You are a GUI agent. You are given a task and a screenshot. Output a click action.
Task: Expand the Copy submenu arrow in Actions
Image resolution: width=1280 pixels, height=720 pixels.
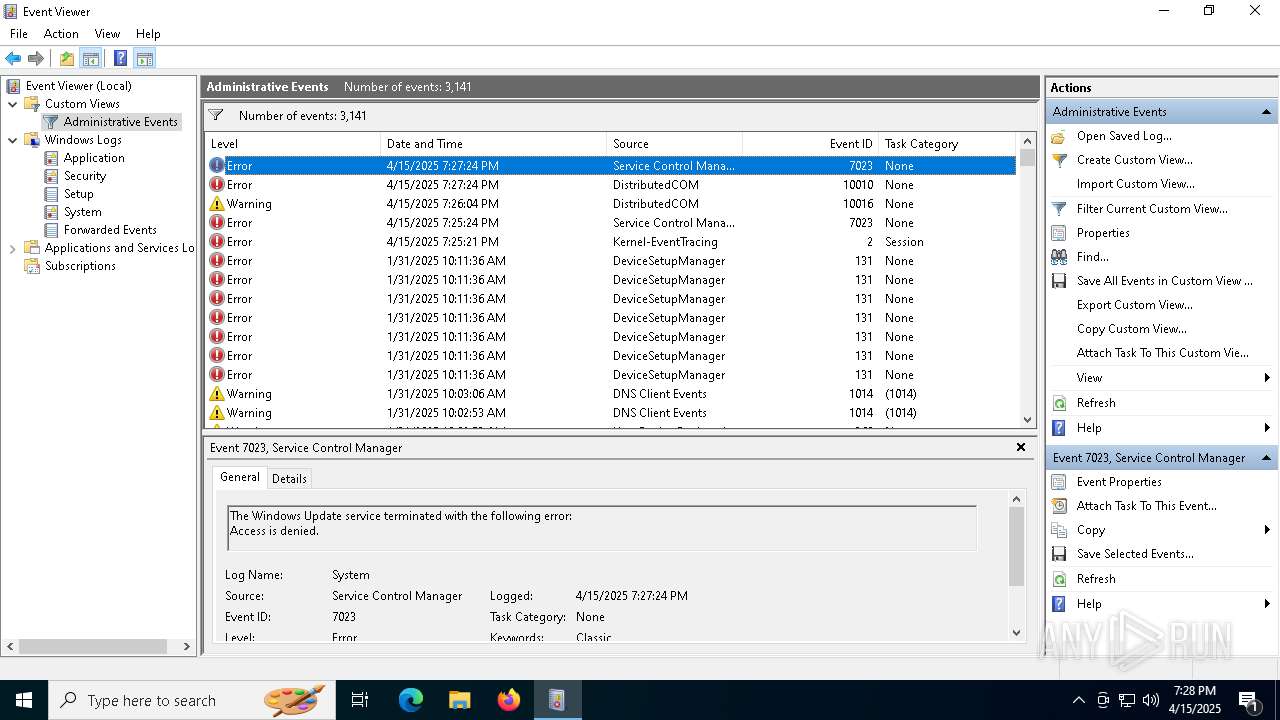tap(1267, 530)
